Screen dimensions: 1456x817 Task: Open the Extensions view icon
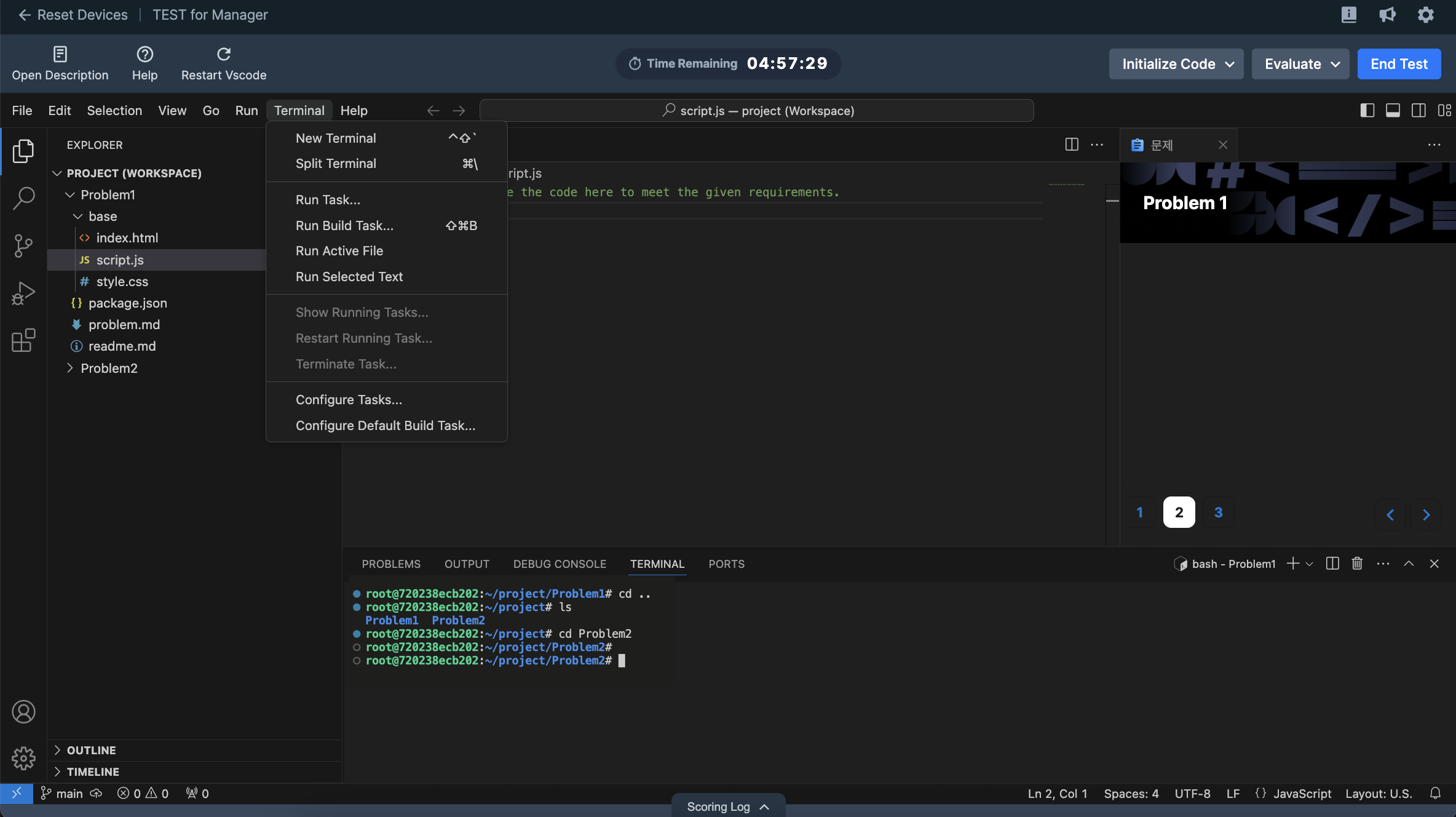pos(23,340)
